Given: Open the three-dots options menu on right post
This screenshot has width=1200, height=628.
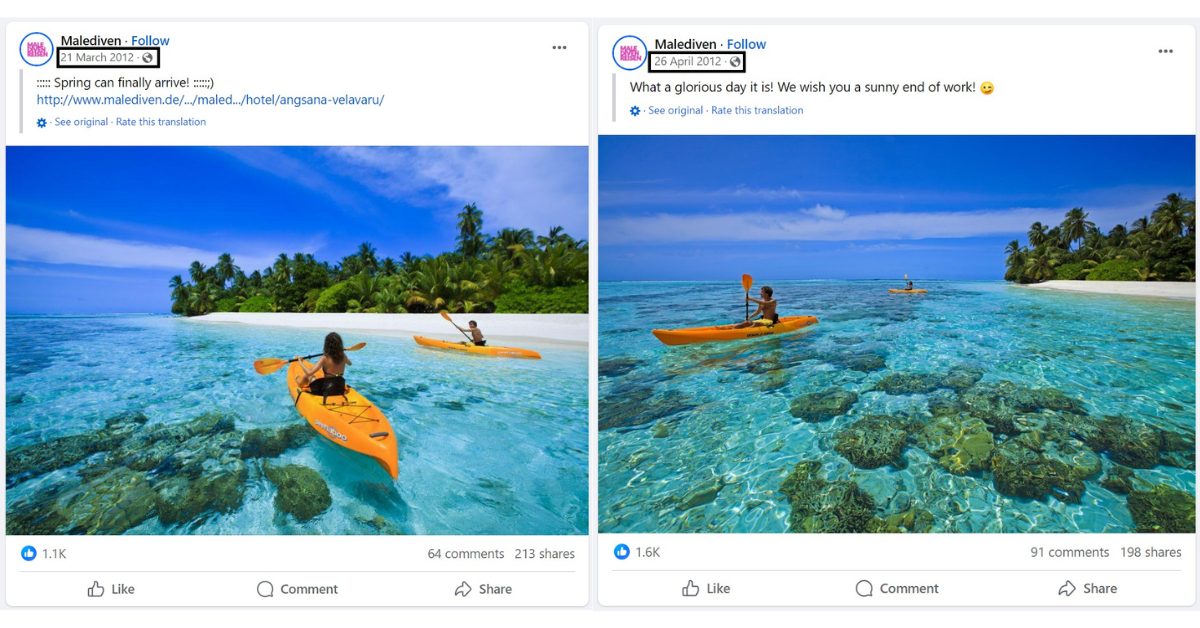Looking at the screenshot, I should 1165,51.
